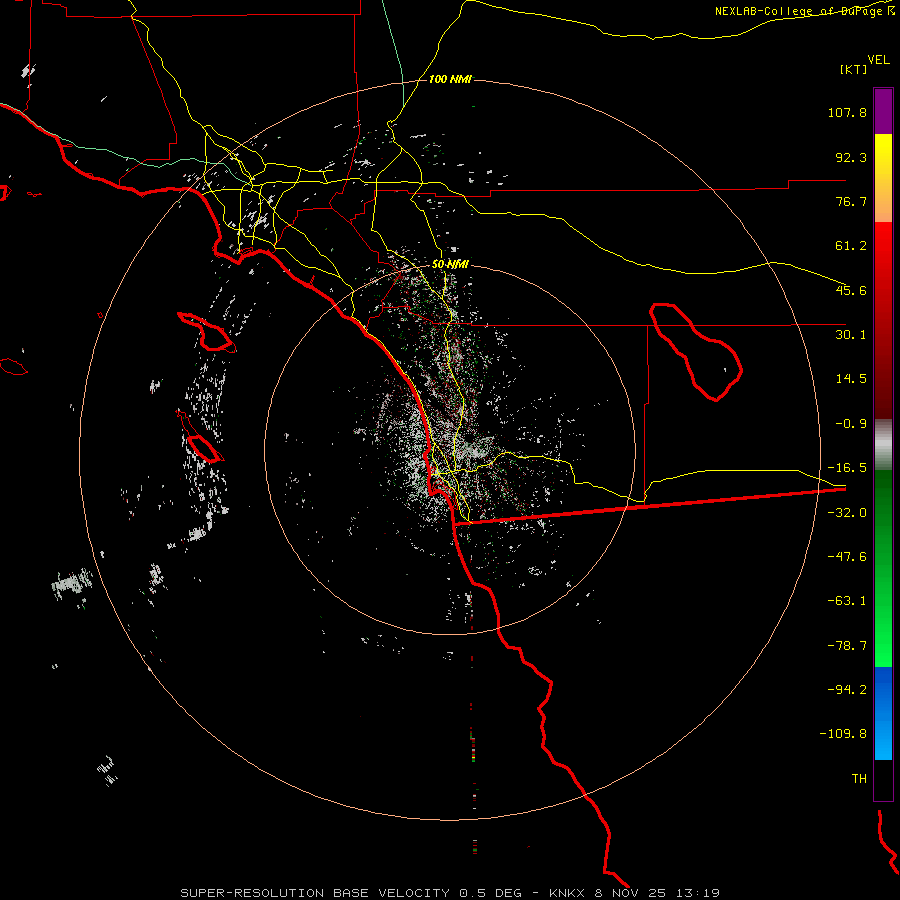The image size is (900, 900).
Task: Click the -78.7 velocity scale value
Action: [847, 646]
